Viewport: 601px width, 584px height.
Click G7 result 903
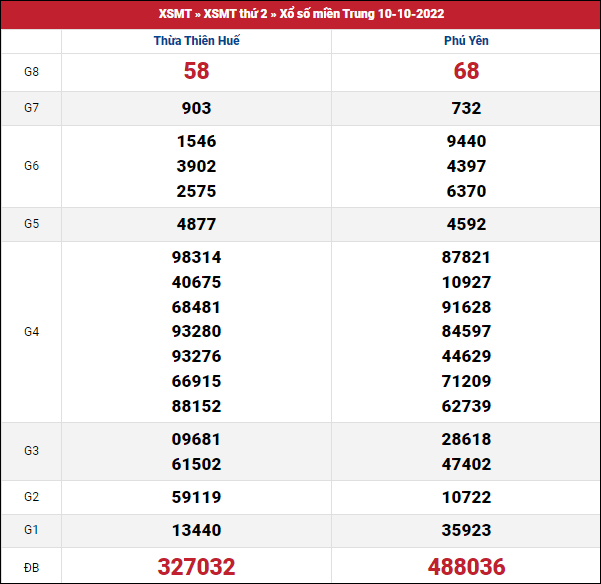(197, 108)
